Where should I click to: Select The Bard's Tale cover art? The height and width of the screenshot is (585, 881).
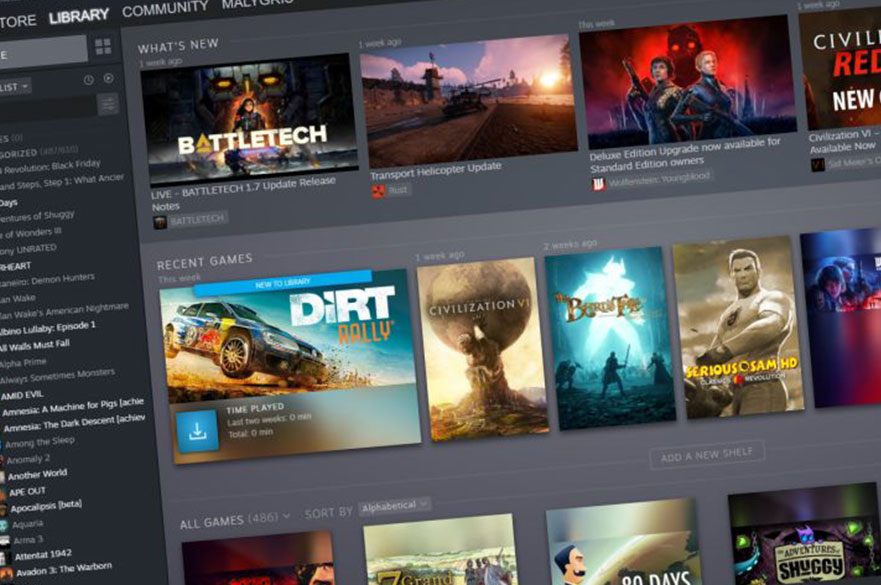611,338
